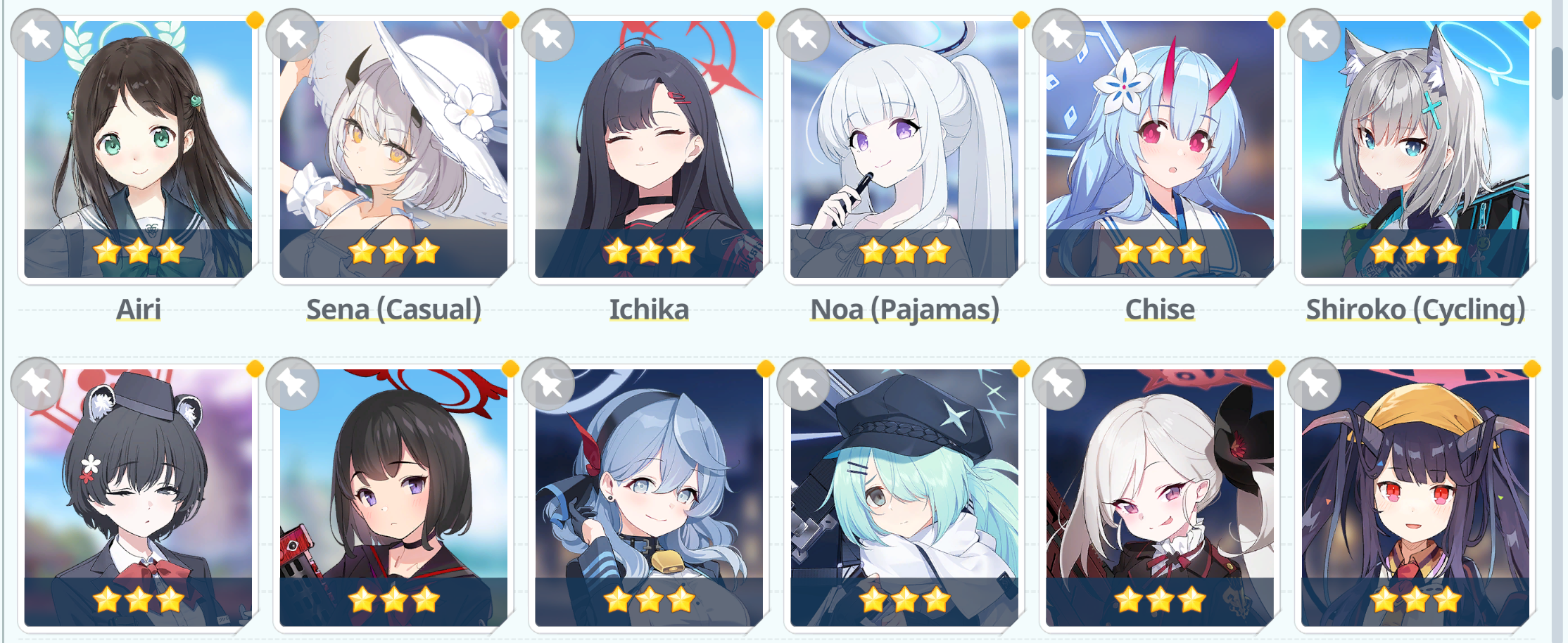The width and height of the screenshot is (1568, 643).
Task: Pin the Noa (Pajamas) card
Action: coord(803,35)
